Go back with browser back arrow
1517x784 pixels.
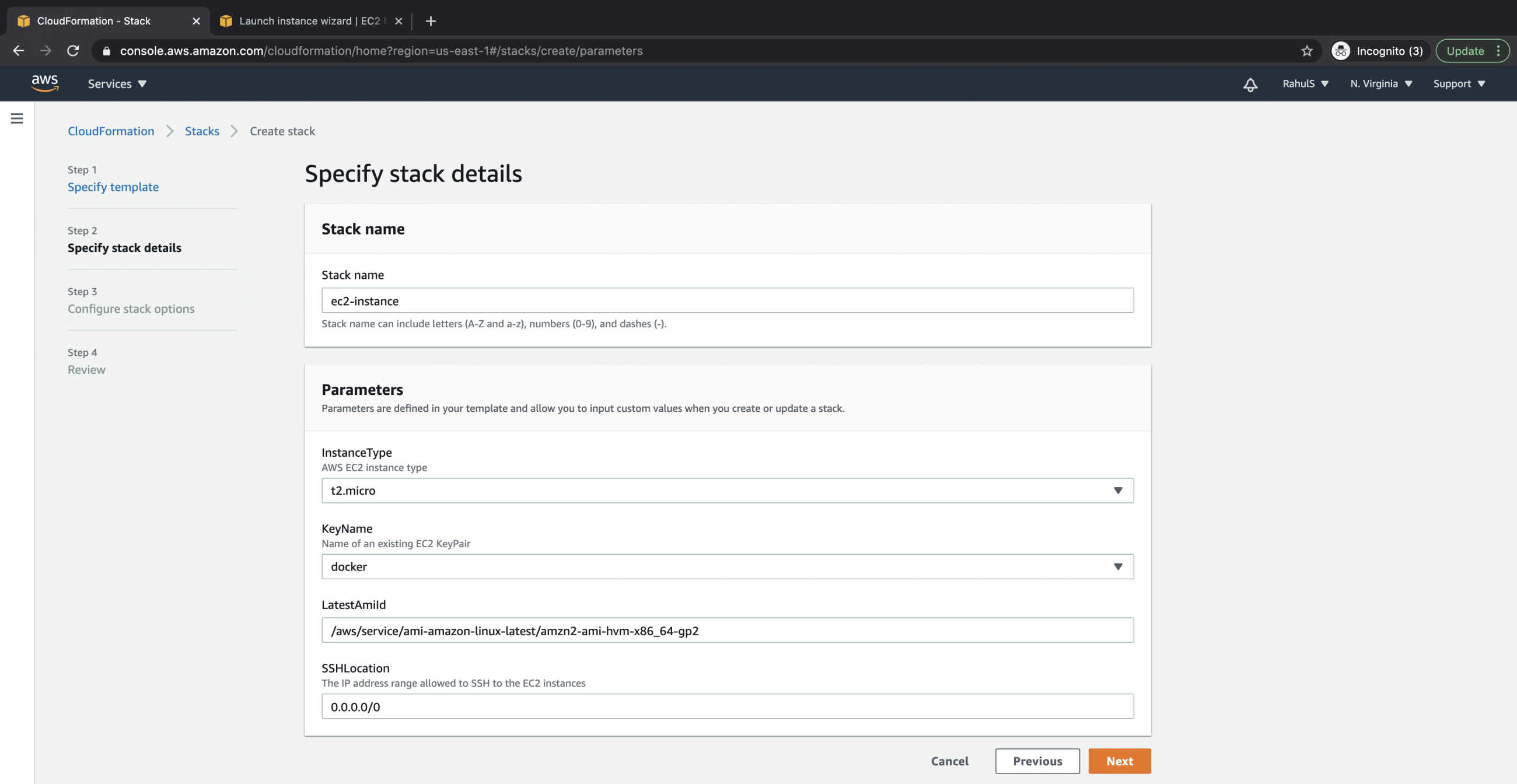point(18,51)
